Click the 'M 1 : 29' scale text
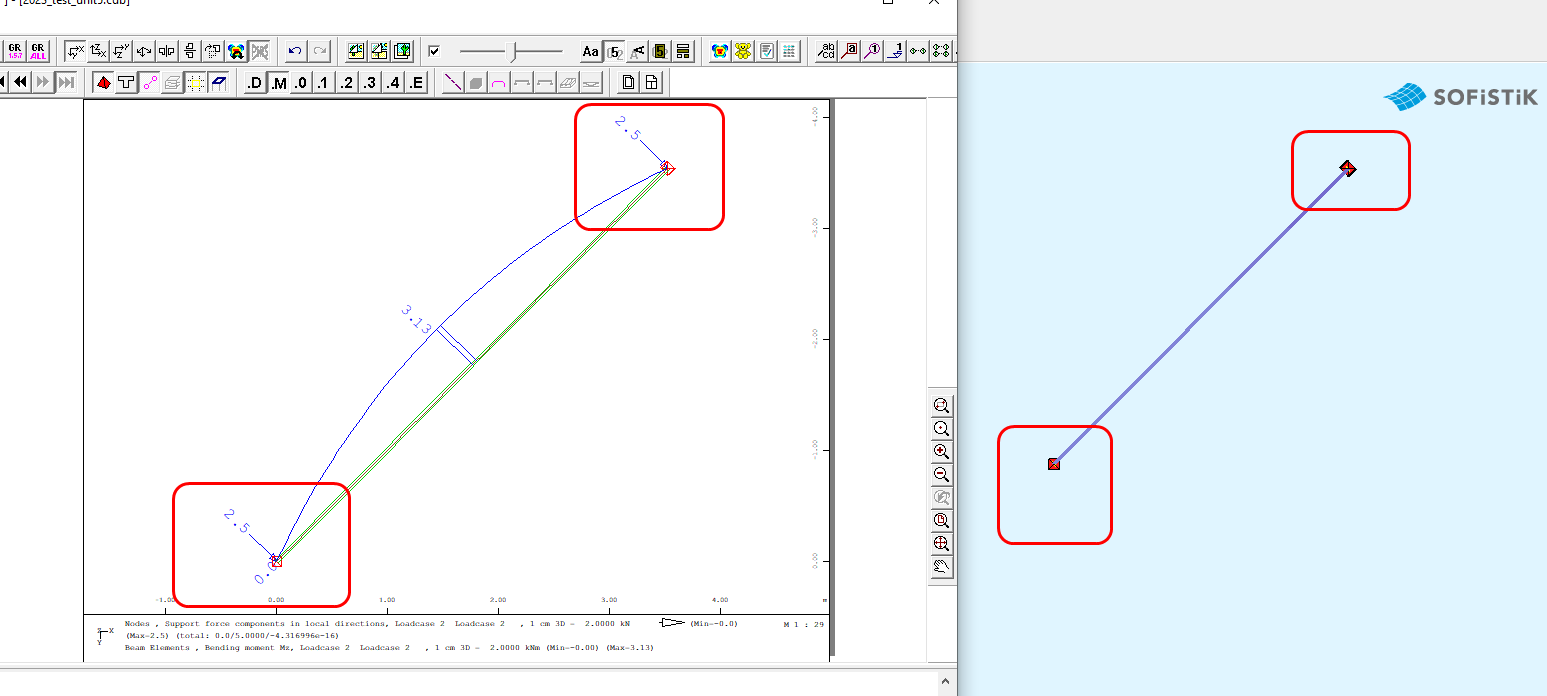The image size is (1547, 696). tap(803, 625)
